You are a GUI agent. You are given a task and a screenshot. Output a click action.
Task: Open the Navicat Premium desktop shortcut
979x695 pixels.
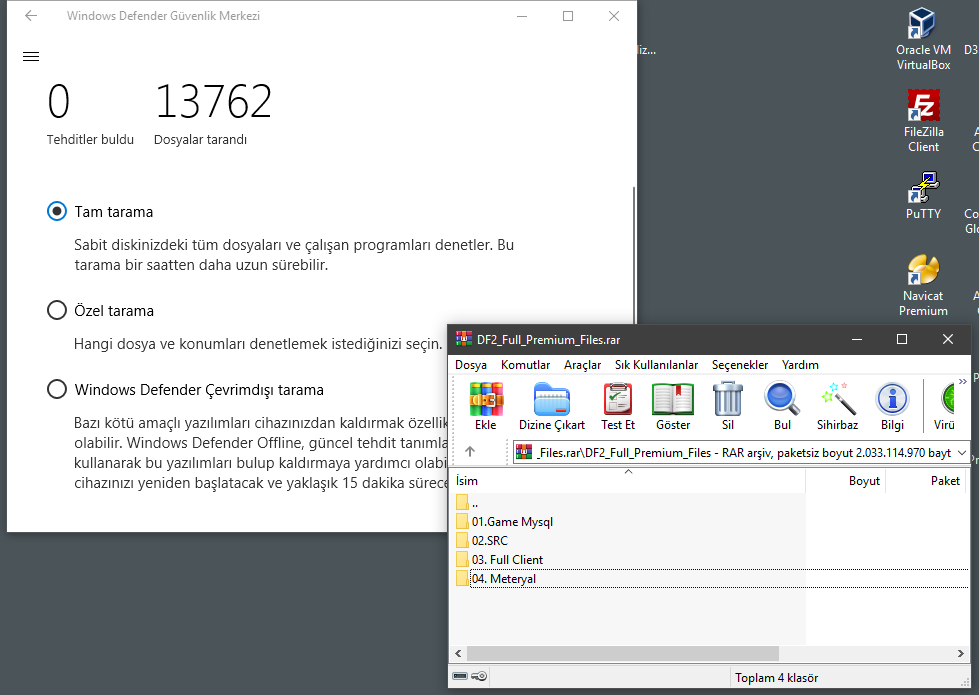923,285
